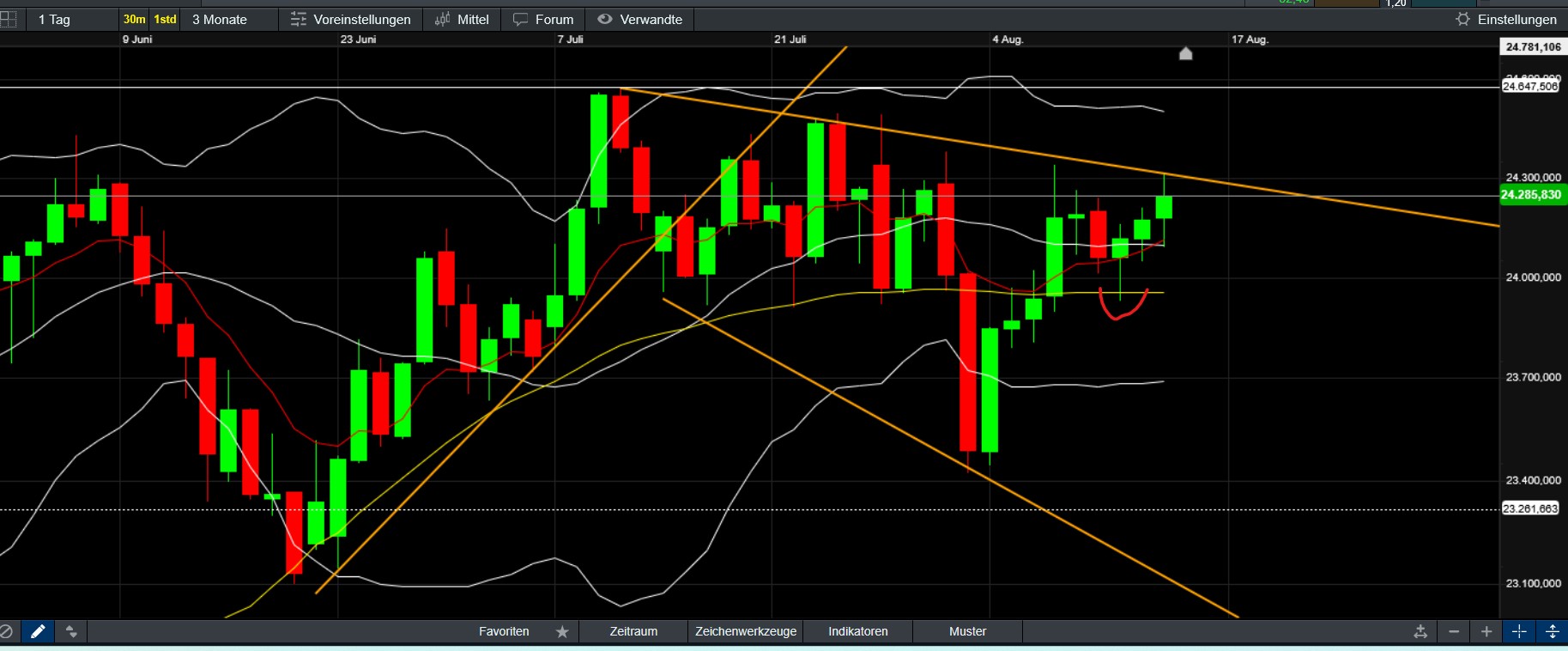This screenshot has height=651, width=1568.
Task: Click the 23.700,000 price axis label
Action: click(1534, 377)
